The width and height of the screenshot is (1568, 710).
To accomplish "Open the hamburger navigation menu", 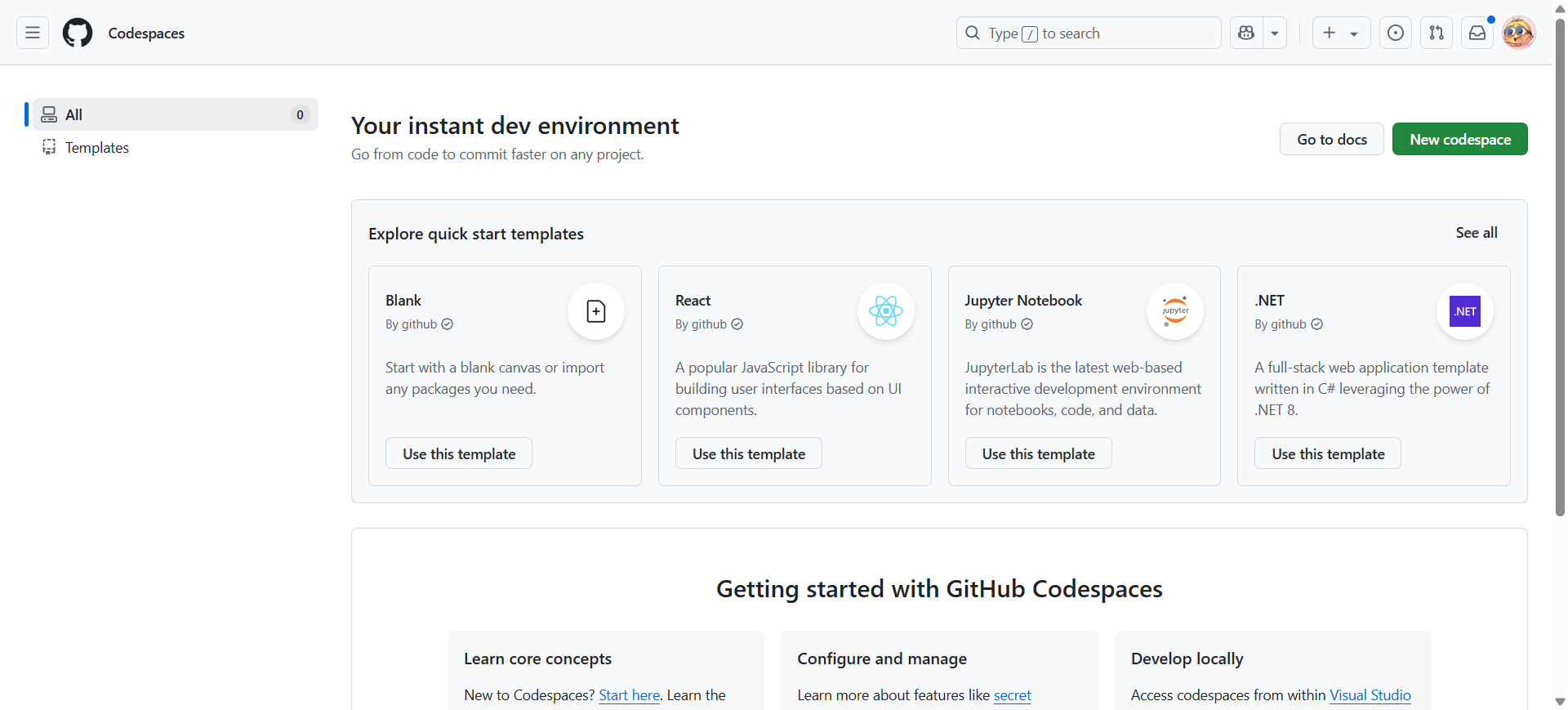I will [x=33, y=33].
